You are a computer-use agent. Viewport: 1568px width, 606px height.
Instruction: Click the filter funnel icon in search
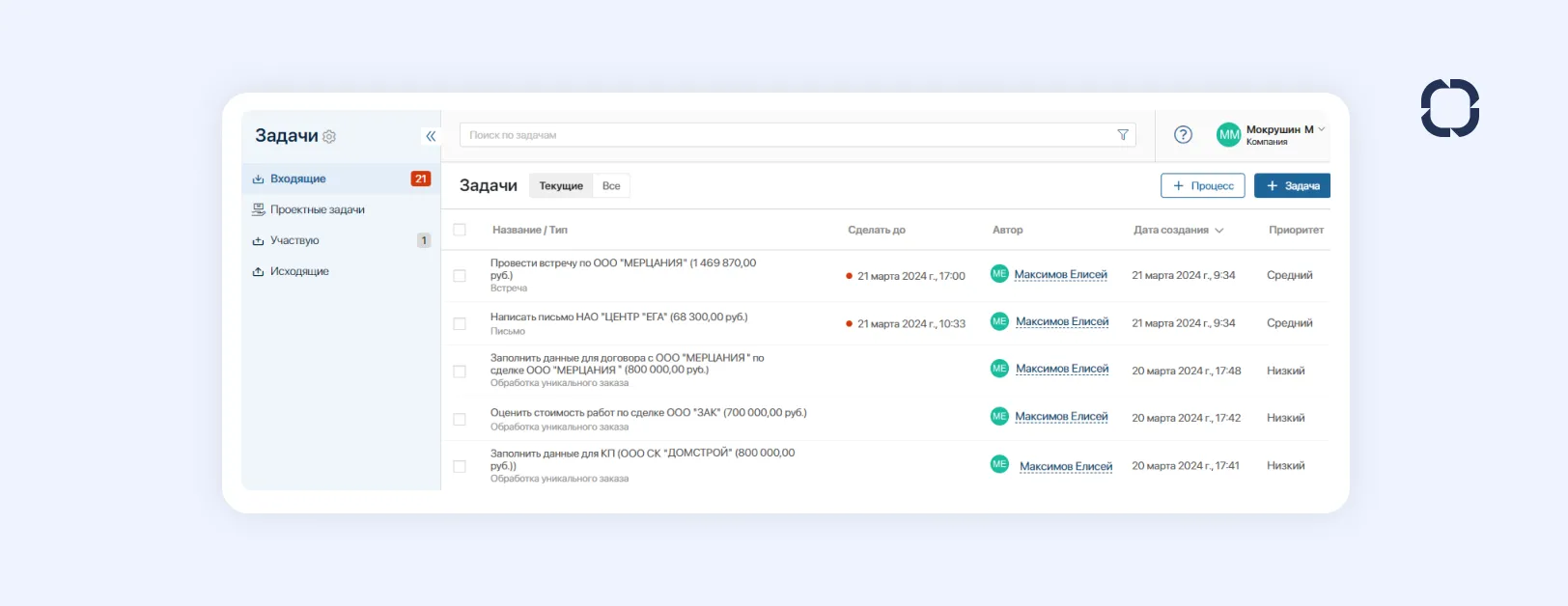point(1122,135)
